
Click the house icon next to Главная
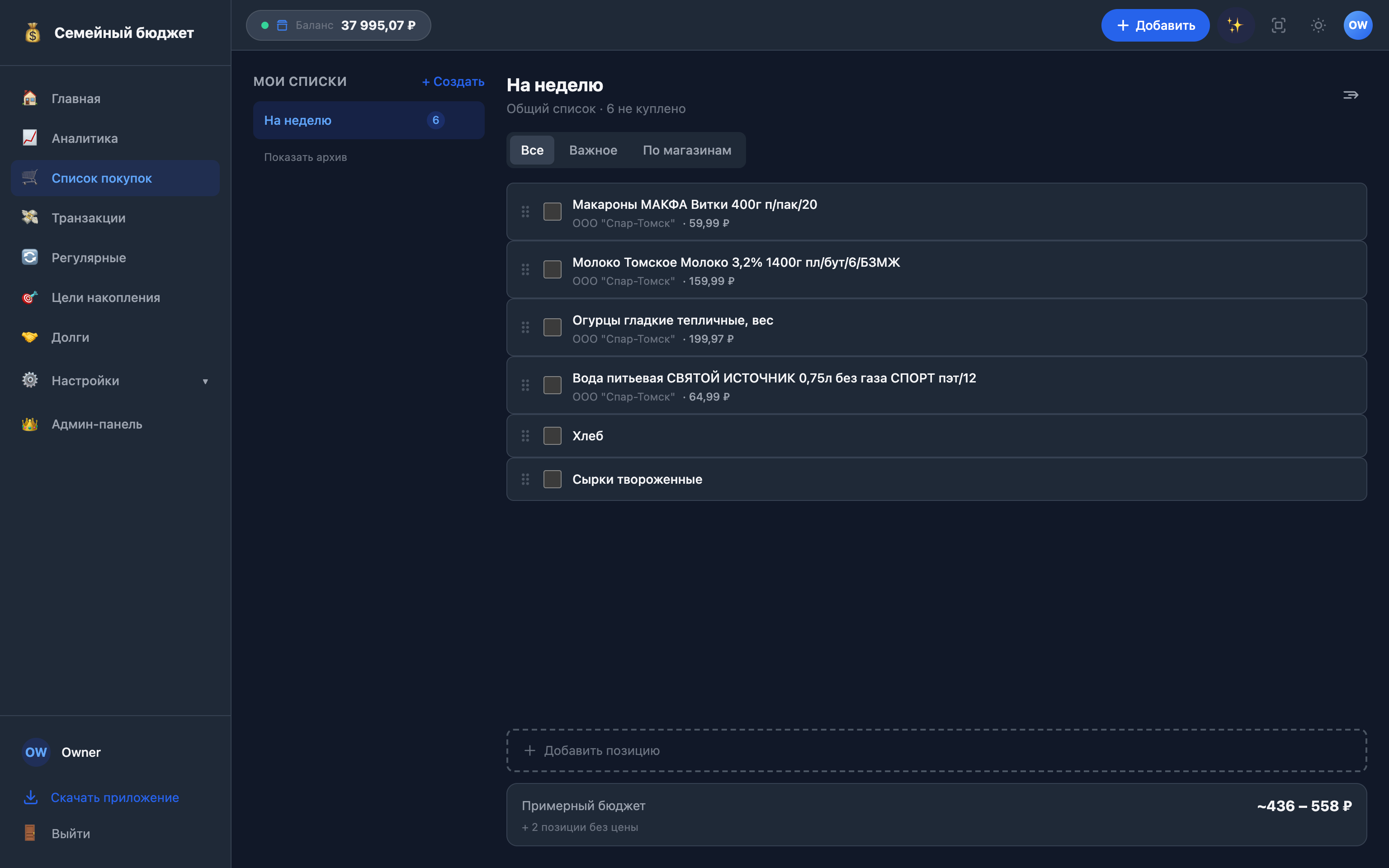30,98
